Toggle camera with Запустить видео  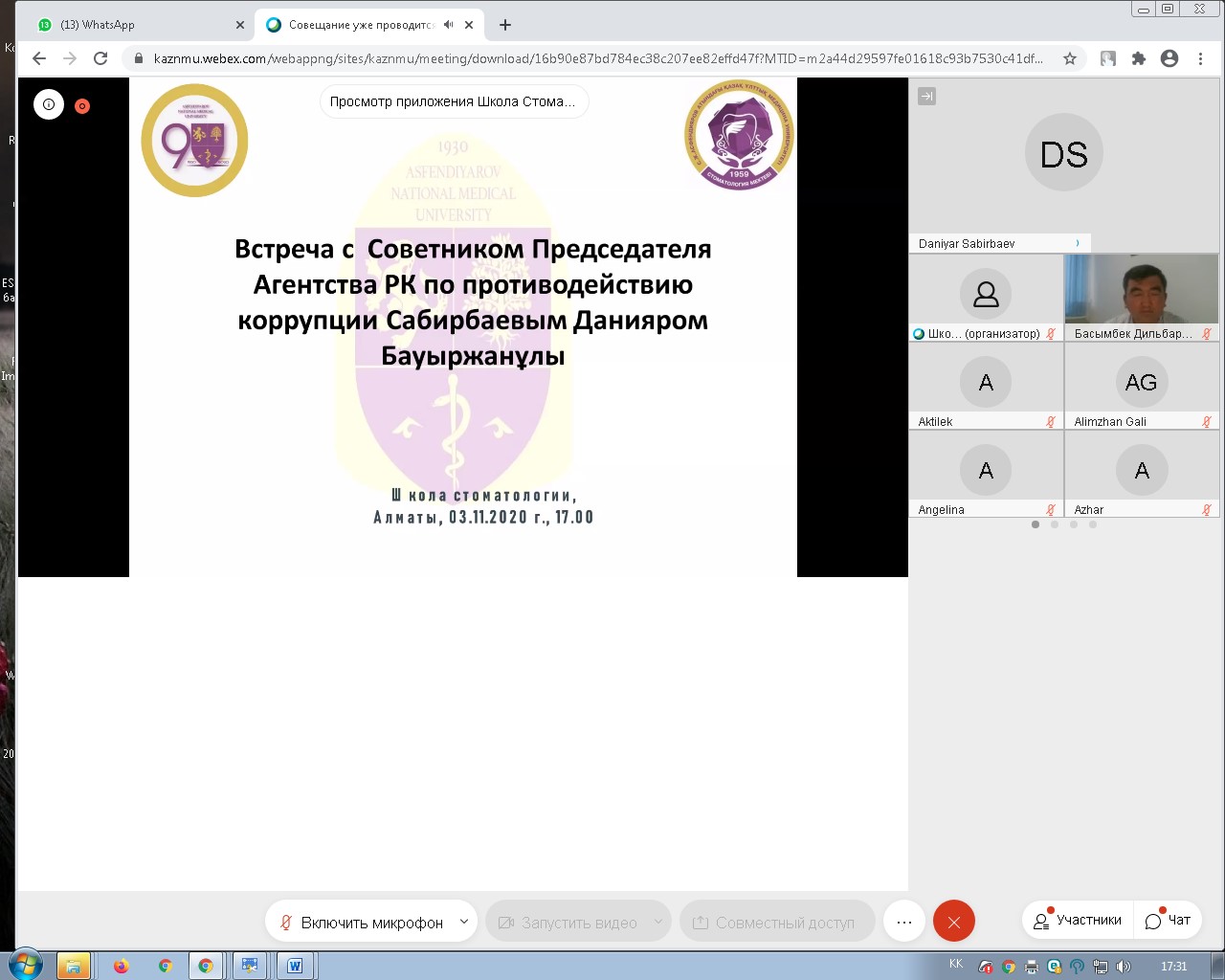point(568,922)
